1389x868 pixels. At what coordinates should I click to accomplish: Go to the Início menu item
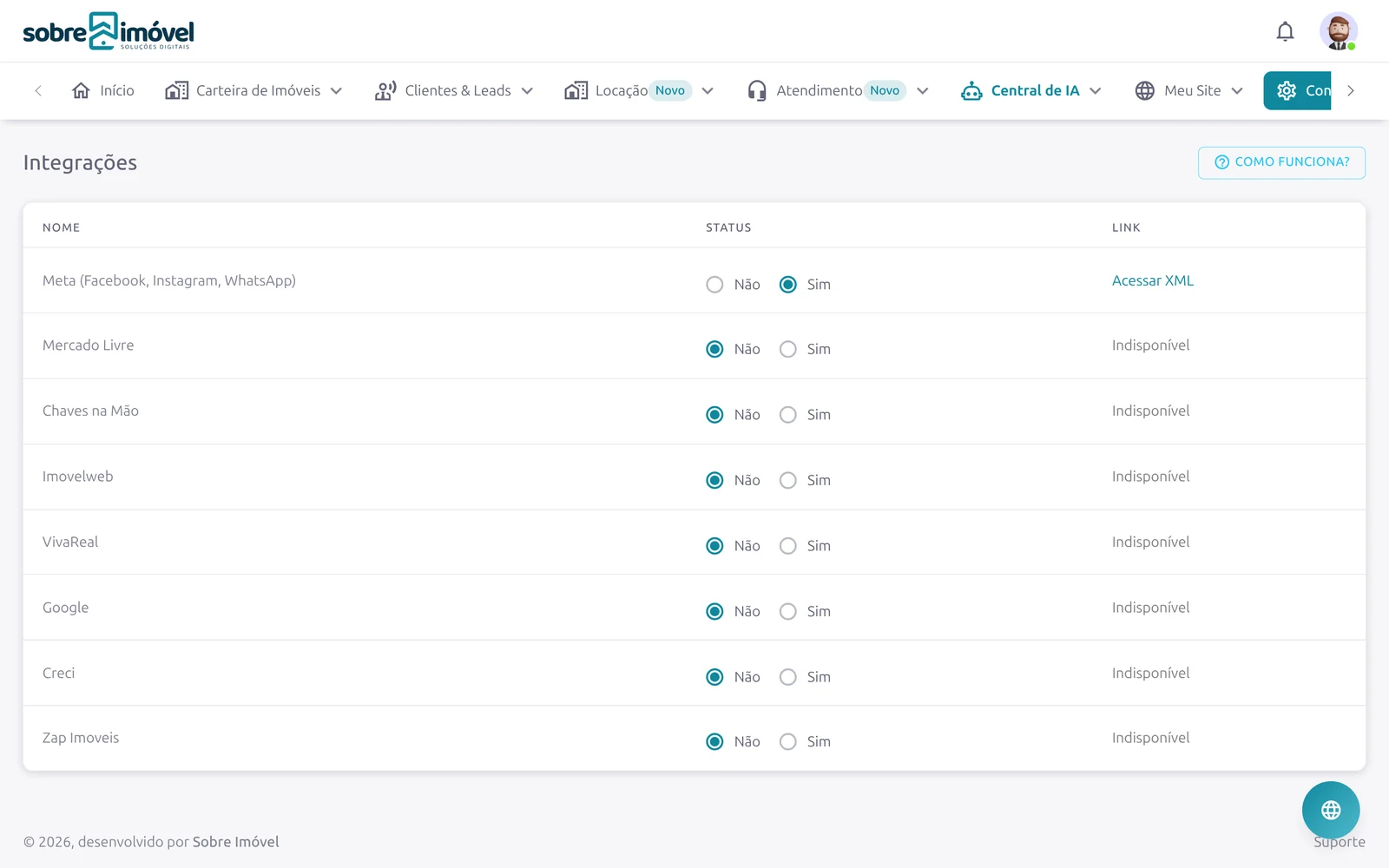[102, 90]
